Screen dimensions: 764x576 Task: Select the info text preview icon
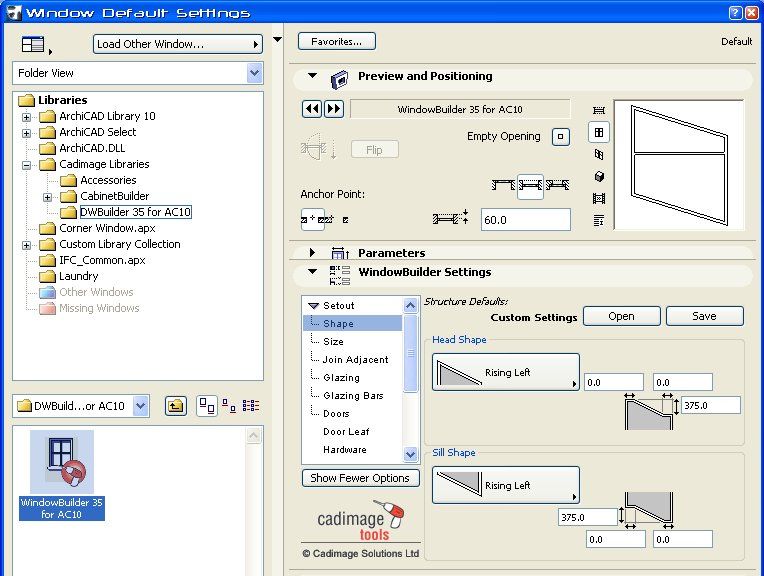(x=599, y=220)
